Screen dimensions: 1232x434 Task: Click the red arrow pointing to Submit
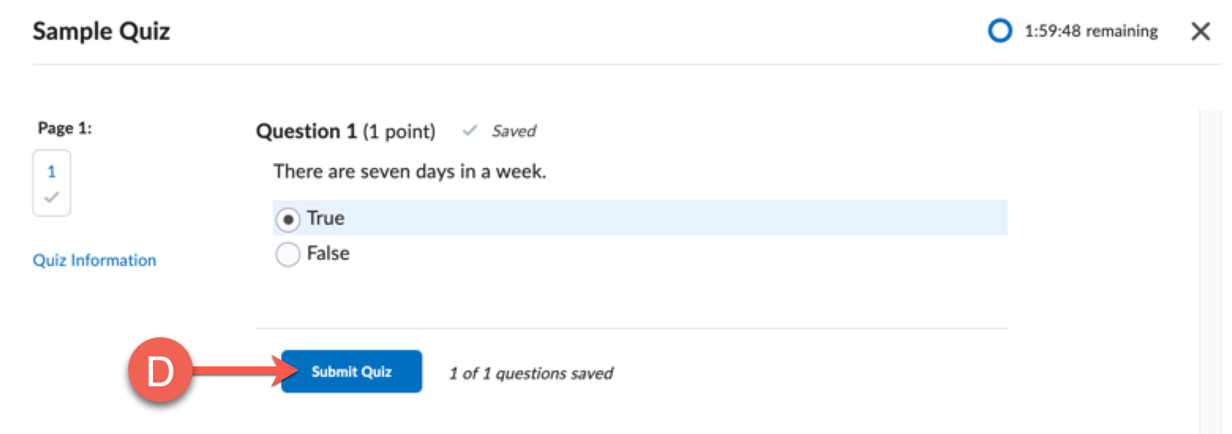(235, 372)
